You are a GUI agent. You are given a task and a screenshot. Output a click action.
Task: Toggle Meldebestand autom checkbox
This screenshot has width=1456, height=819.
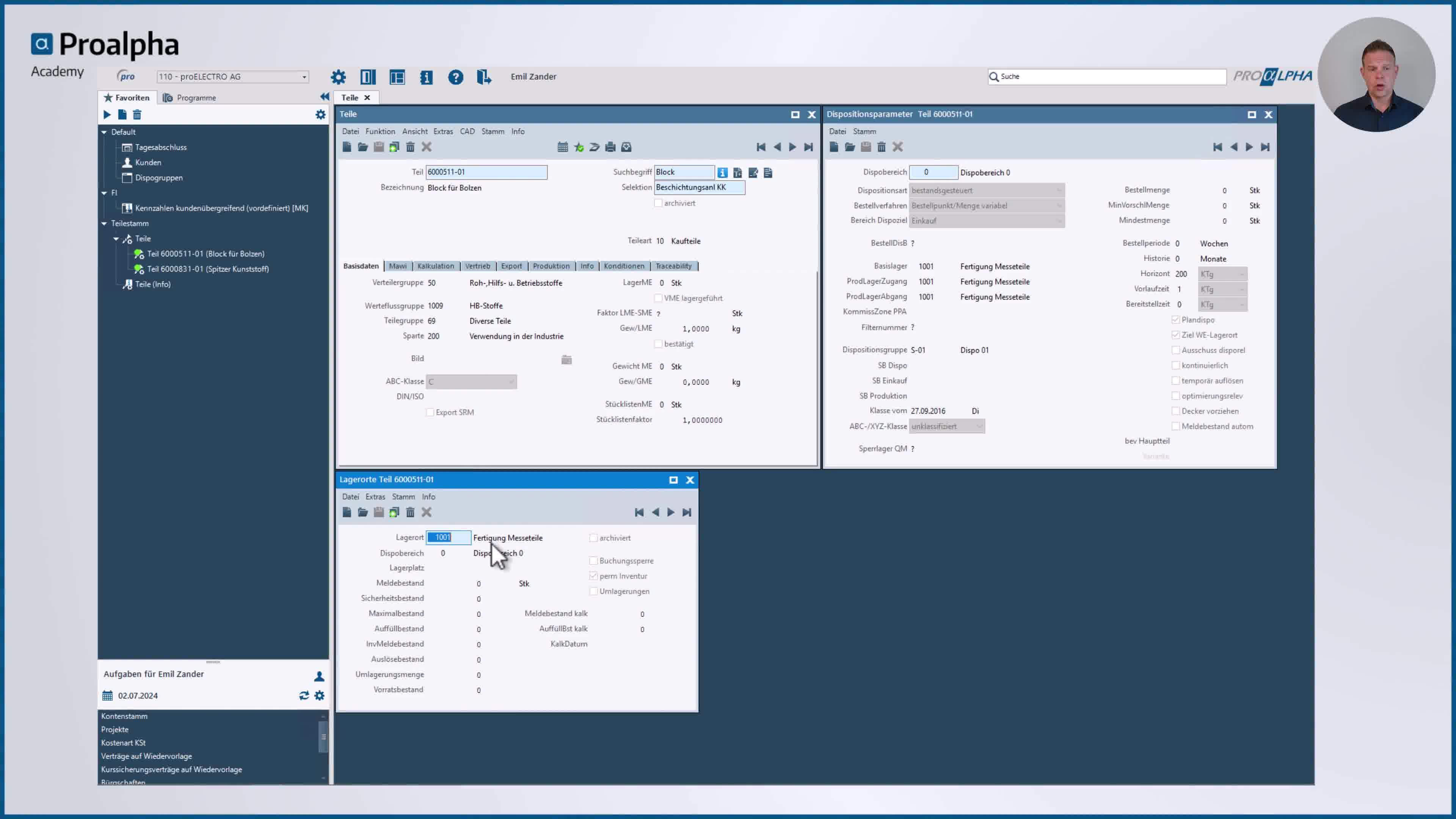pyautogui.click(x=1176, y=426)
